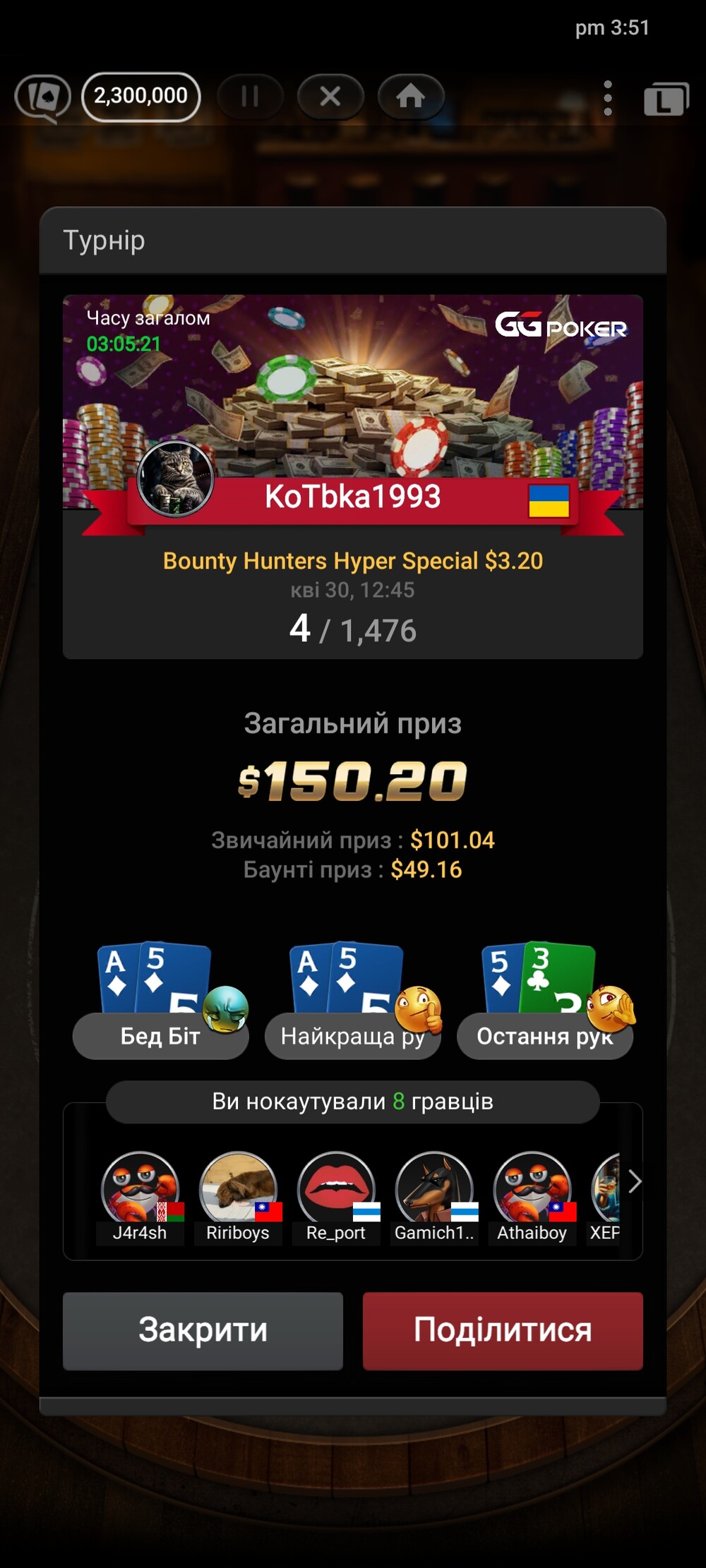Tap the X icon in top bar
This screenshot has height=1568, width=706.
[x=330, y=96]
